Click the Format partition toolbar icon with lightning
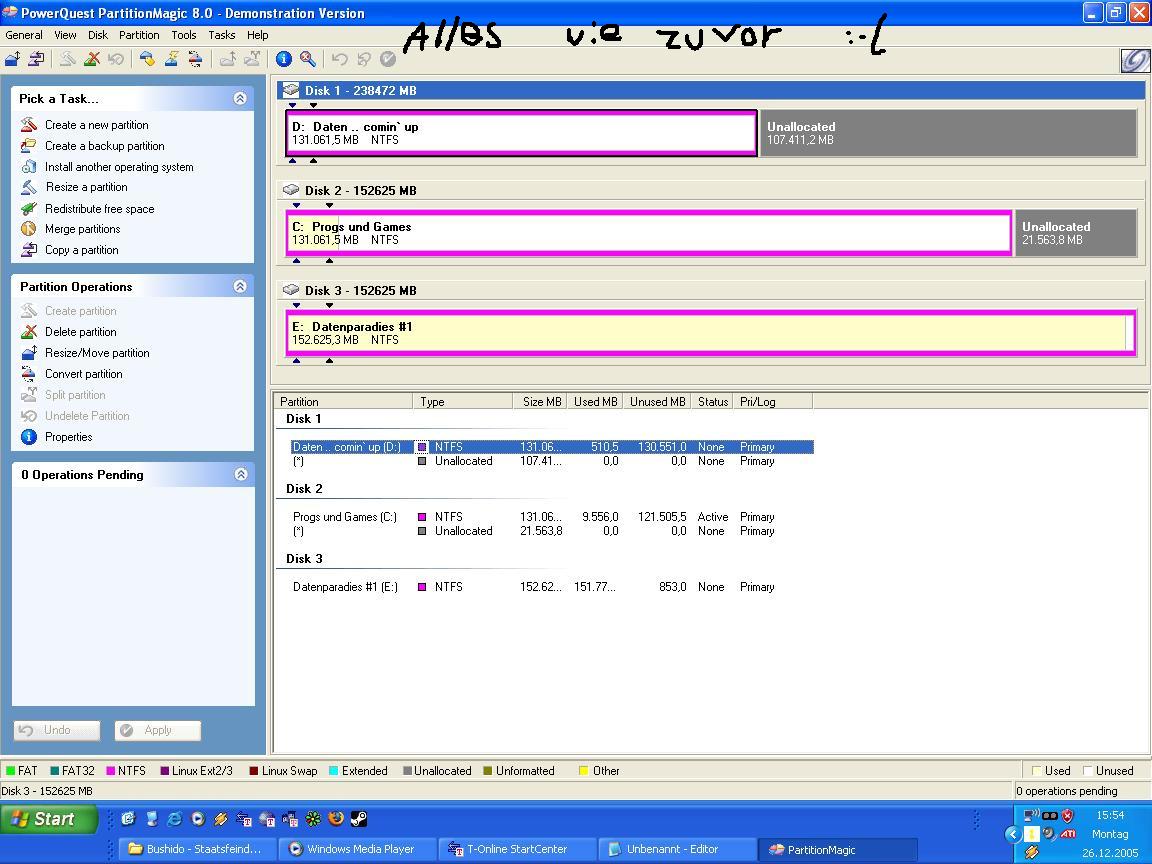The width and height of the screenshot is (1152, 864). pyautogui.click(x=172, y=59)
